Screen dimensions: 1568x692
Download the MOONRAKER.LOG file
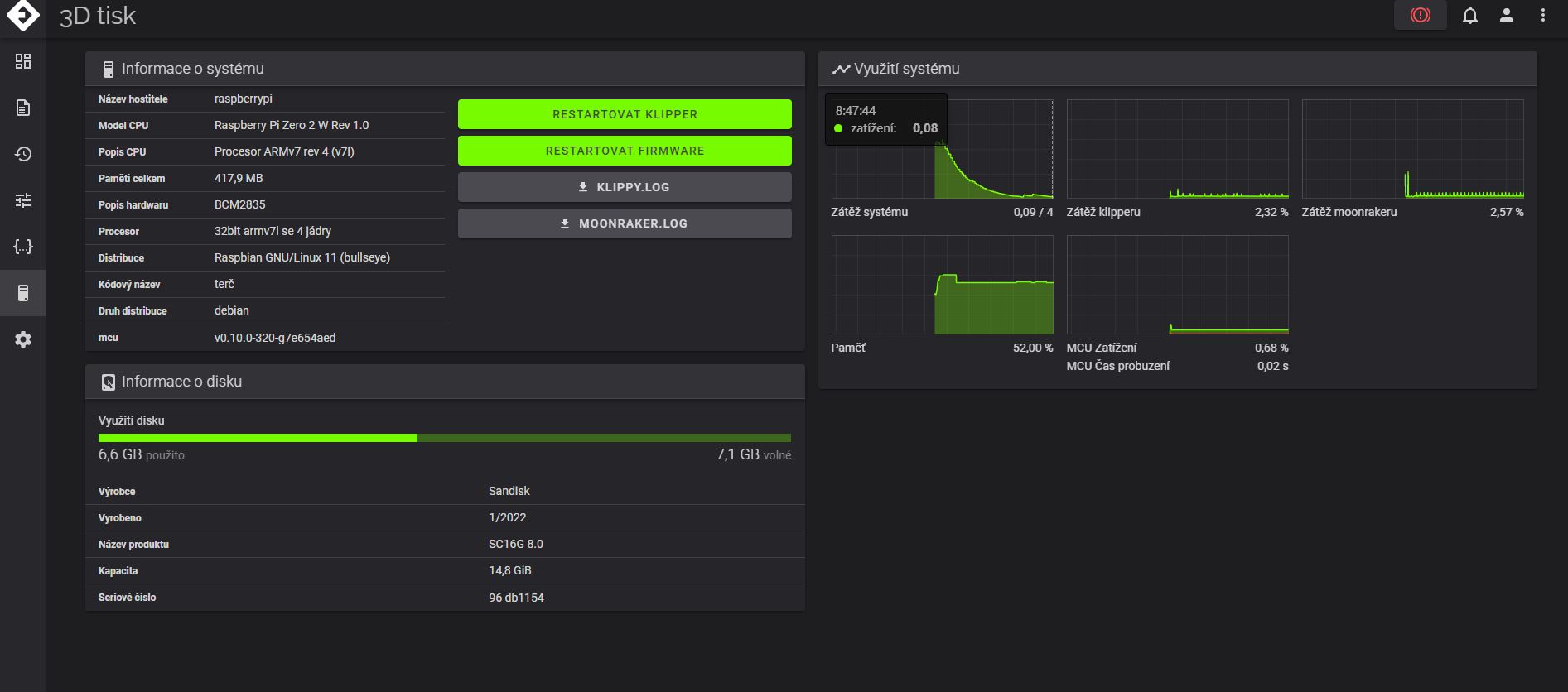click(625, 223)
